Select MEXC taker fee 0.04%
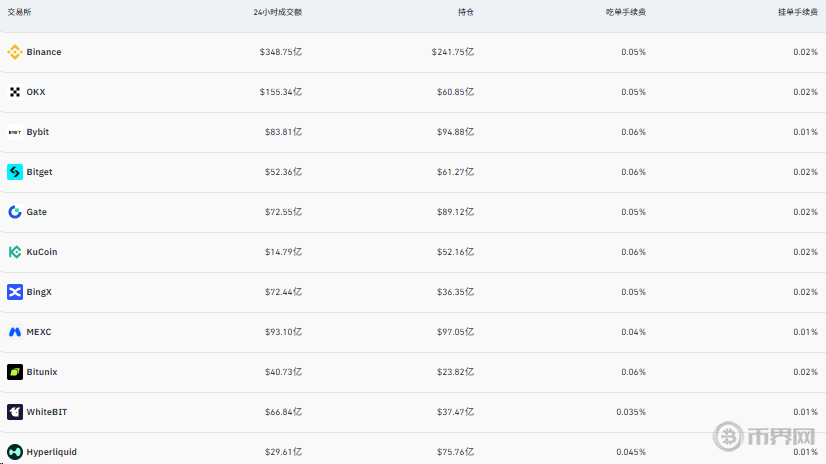The image size is (826, 464). click(633, 332)
